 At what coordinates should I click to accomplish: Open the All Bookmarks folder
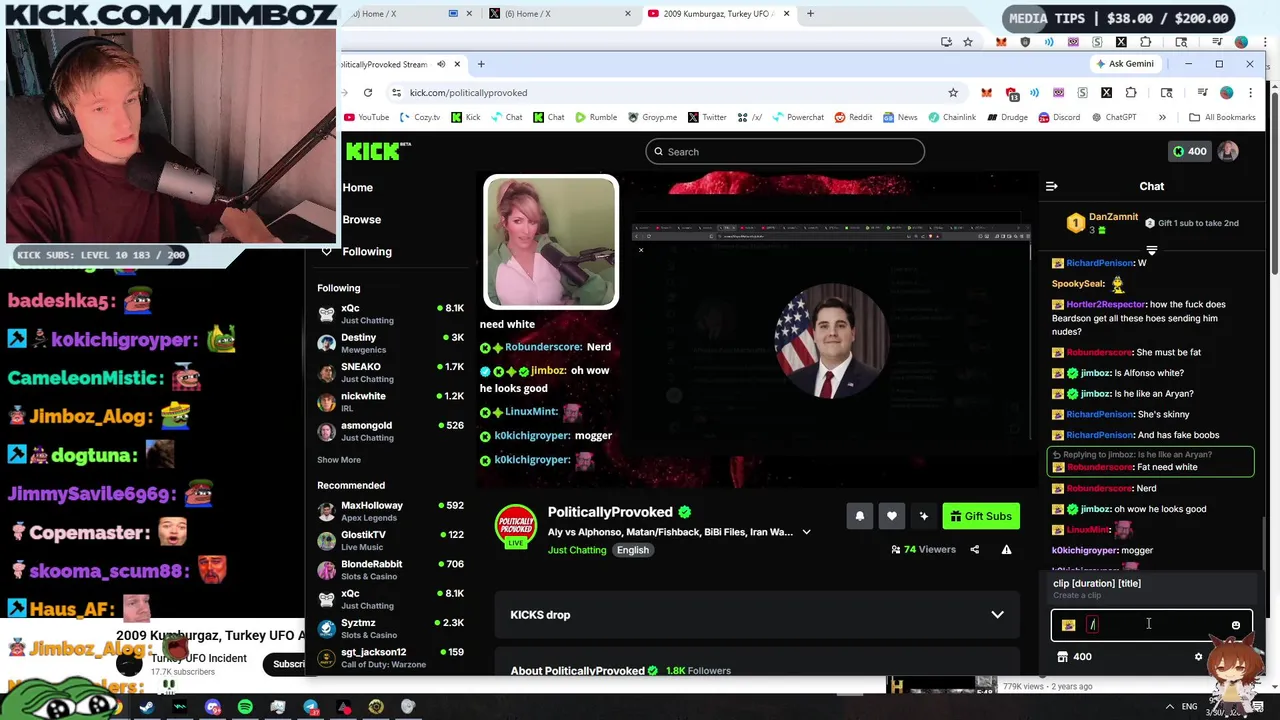click(x=1222, y=117)
